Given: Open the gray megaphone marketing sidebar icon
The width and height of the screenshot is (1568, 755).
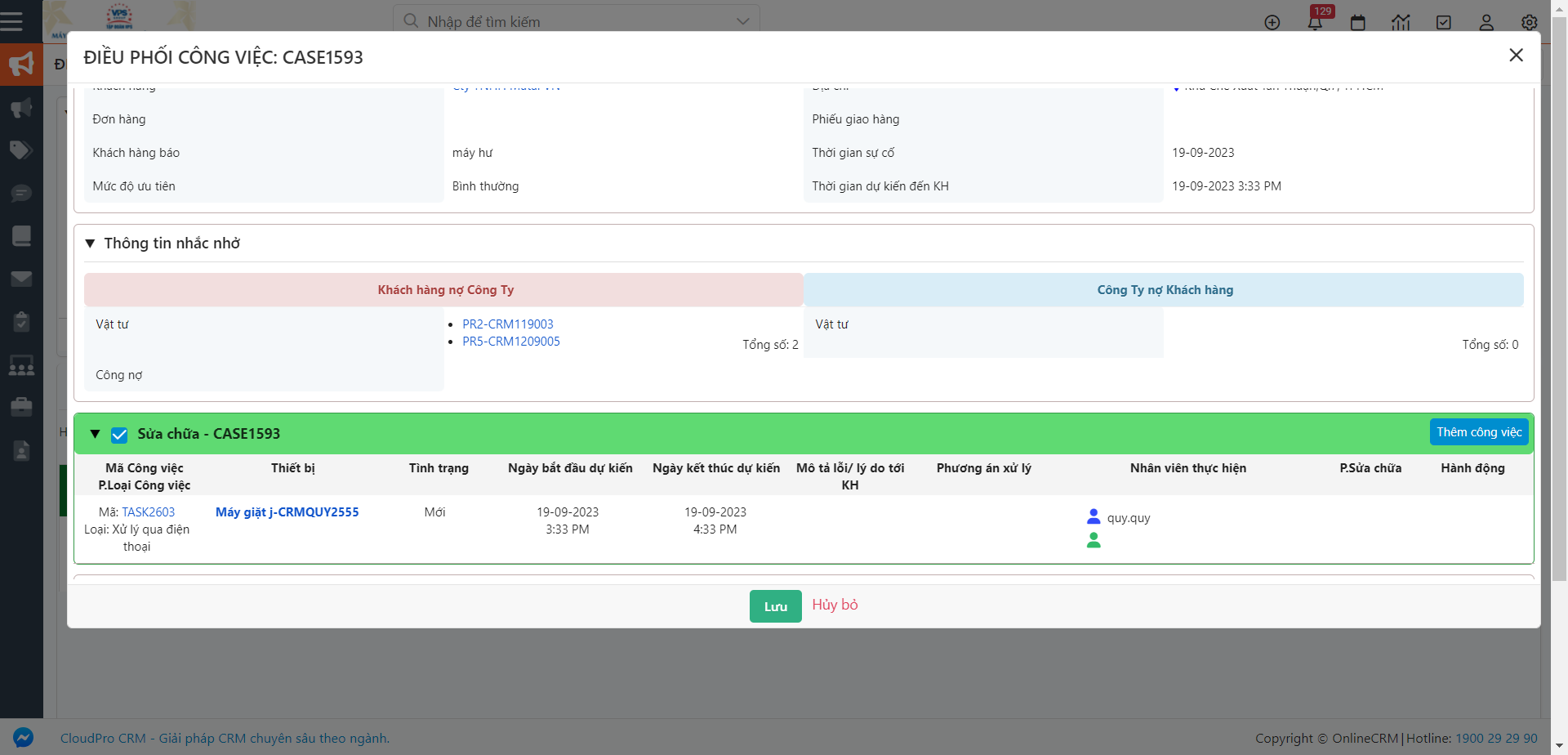Looking at the screenshot, I should coord(21,108).
